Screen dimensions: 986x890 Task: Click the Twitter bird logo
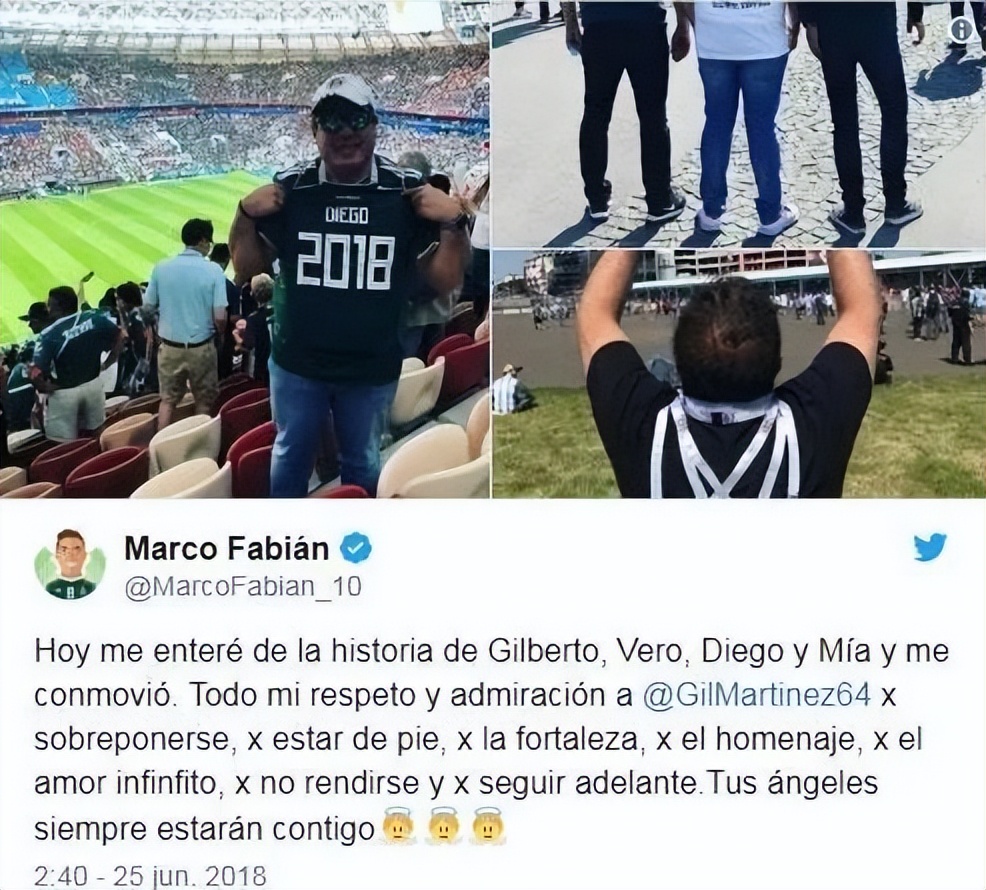click(x=929, y=547)
